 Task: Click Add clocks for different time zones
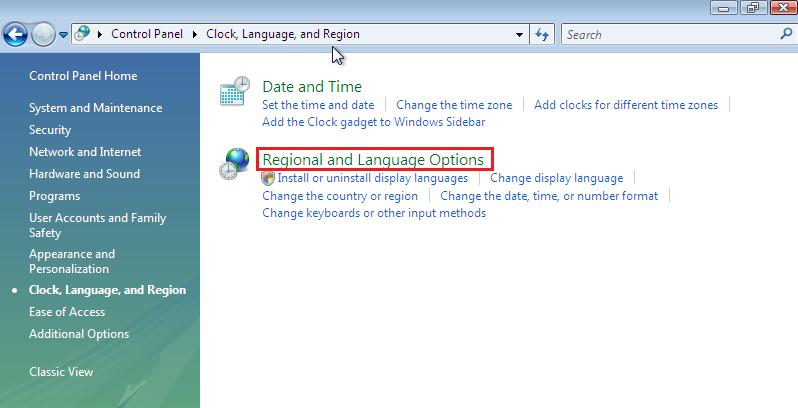tap(626, 105)
